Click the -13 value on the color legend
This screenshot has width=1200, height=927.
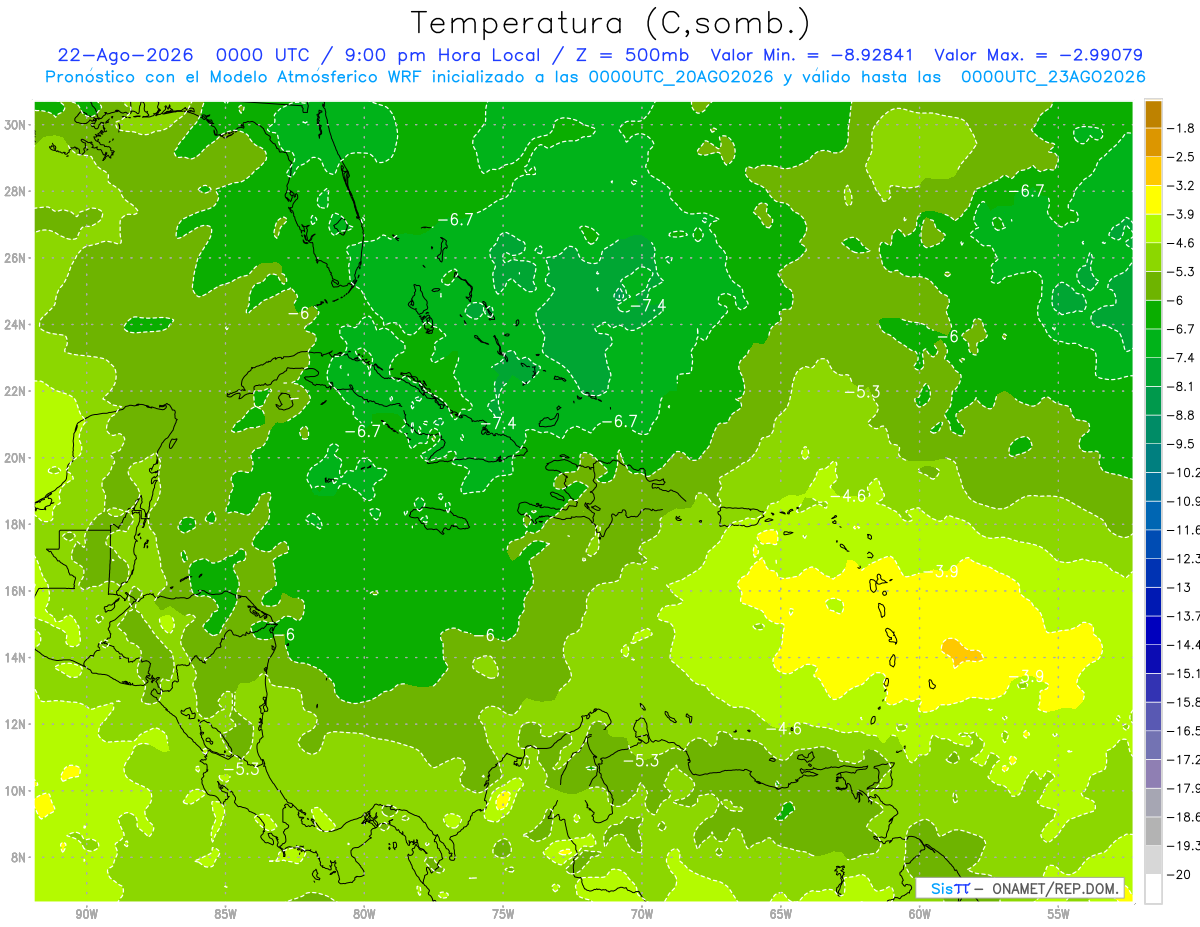pos(1179,587)
